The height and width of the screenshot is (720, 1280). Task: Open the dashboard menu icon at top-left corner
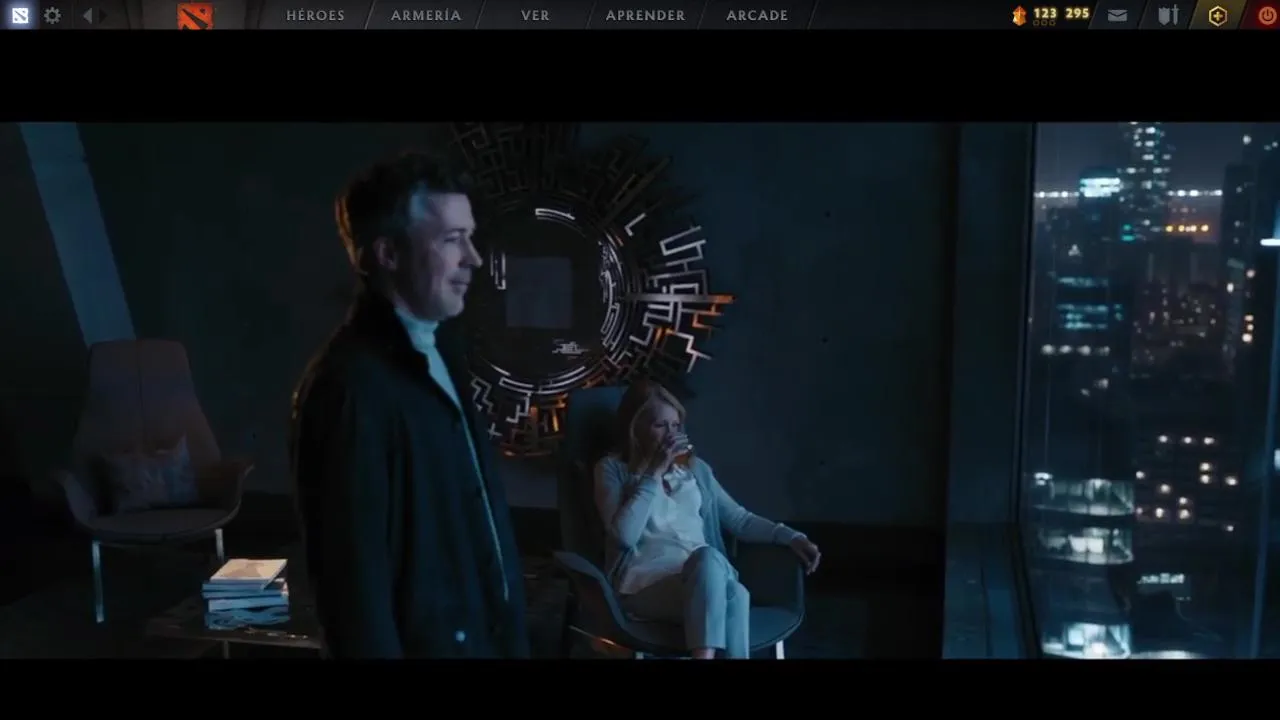(19, 15)
